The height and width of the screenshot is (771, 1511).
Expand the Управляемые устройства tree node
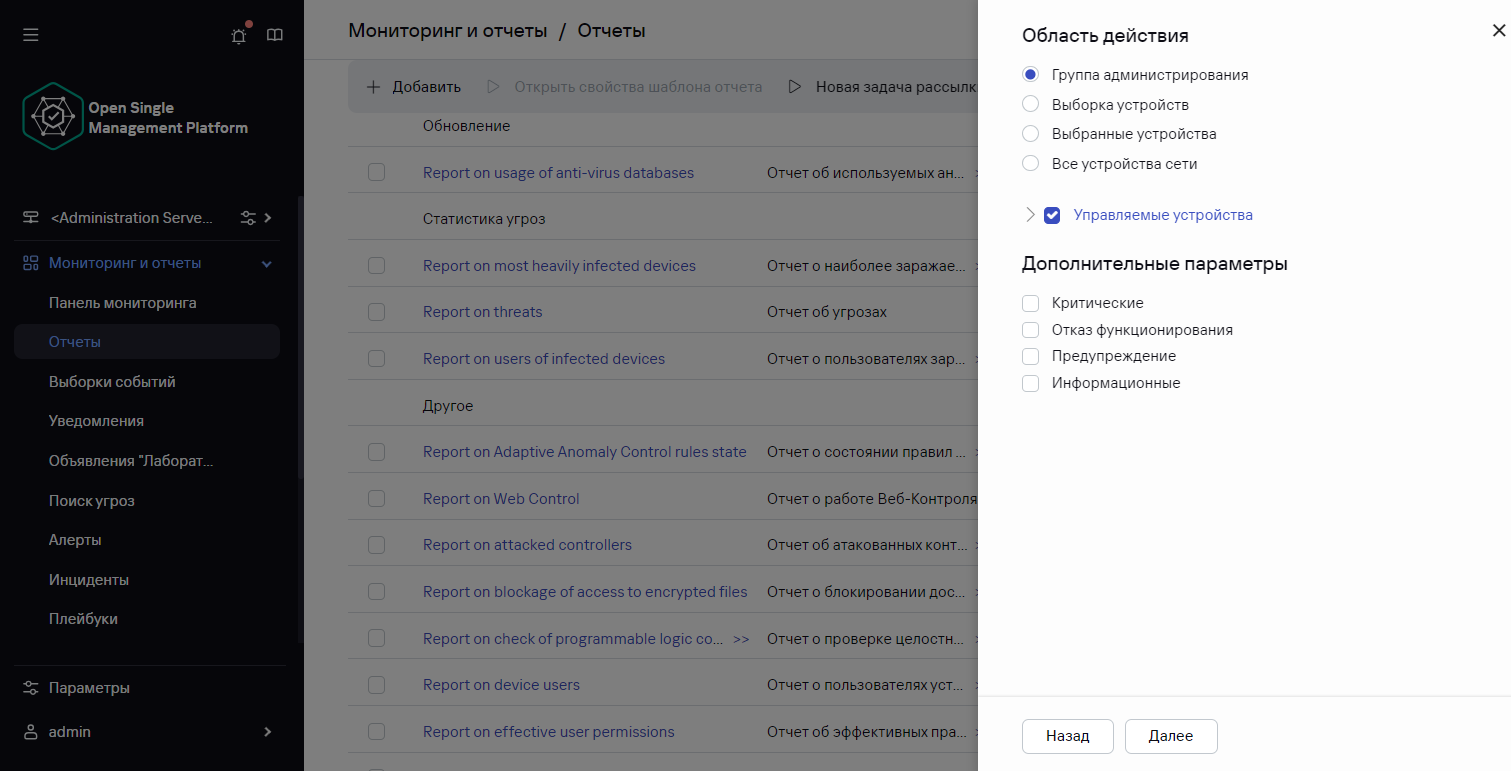(1030, 214)
